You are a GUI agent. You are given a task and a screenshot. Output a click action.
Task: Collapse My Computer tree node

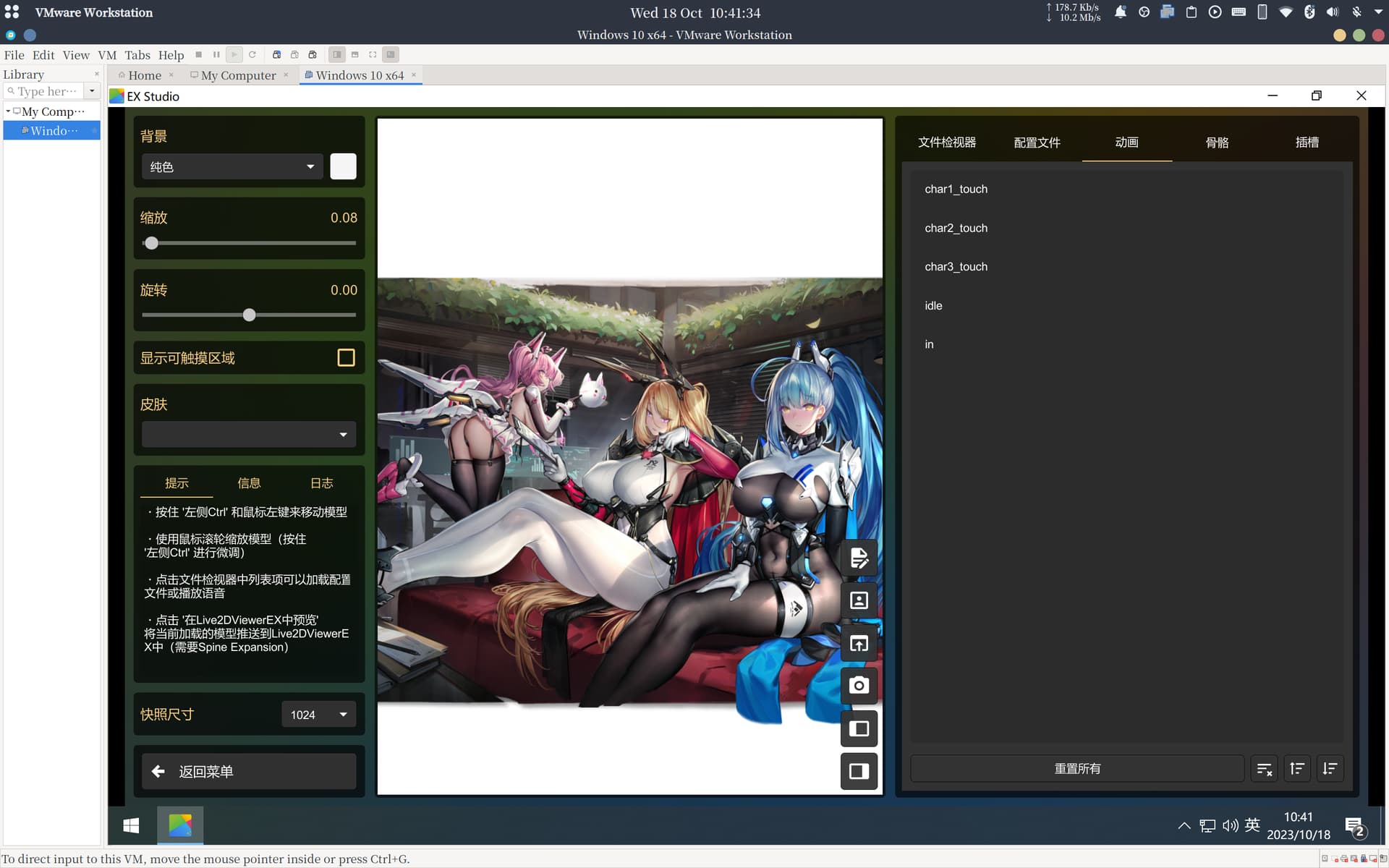click(8, 111)
